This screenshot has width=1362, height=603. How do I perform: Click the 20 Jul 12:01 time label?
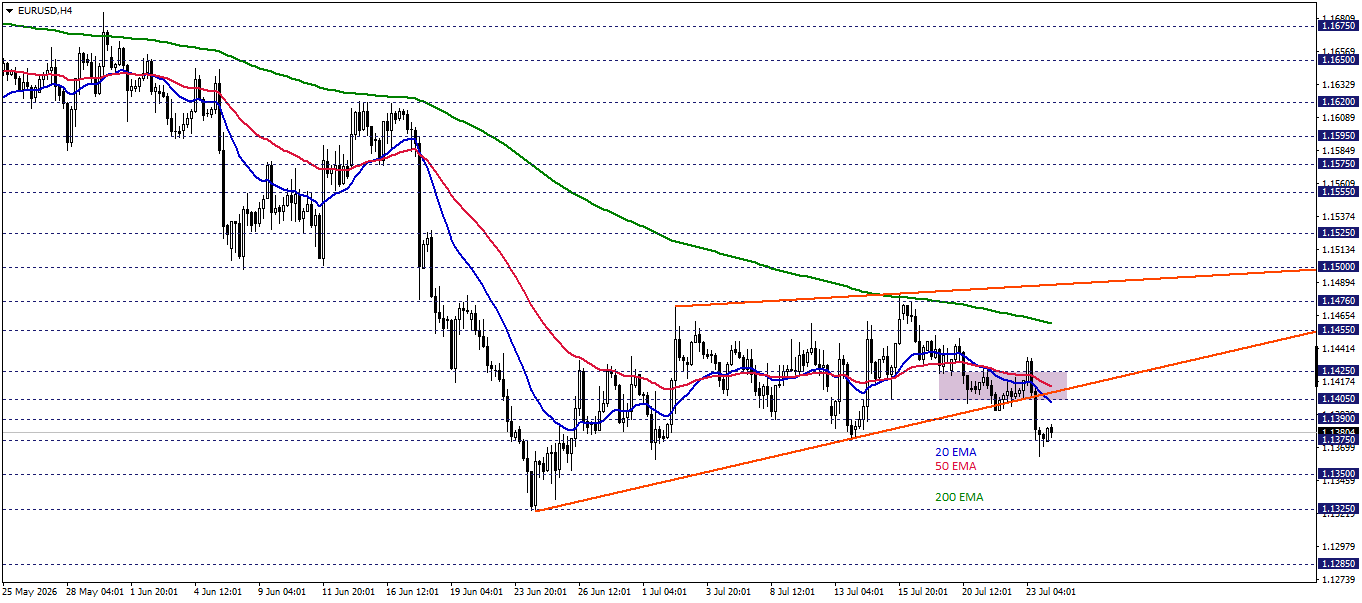pyautogui.click(x=988, y=592)
